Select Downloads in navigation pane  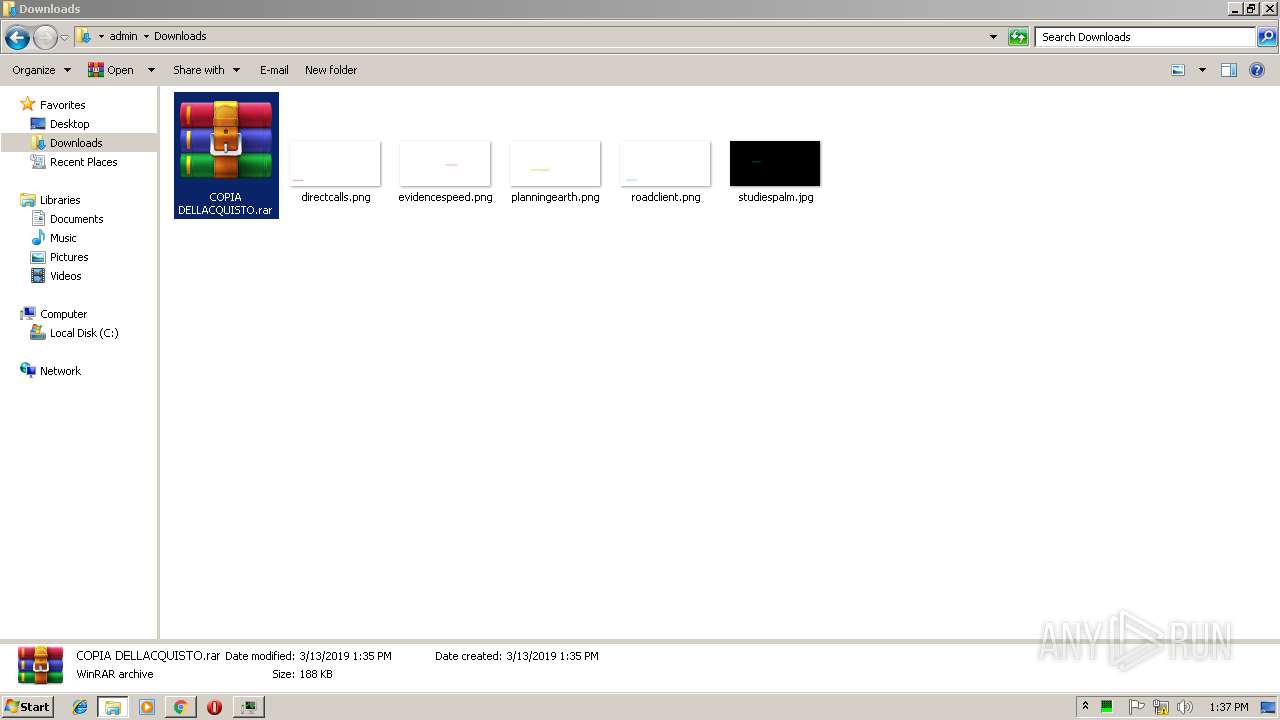[x=76, y=143]
